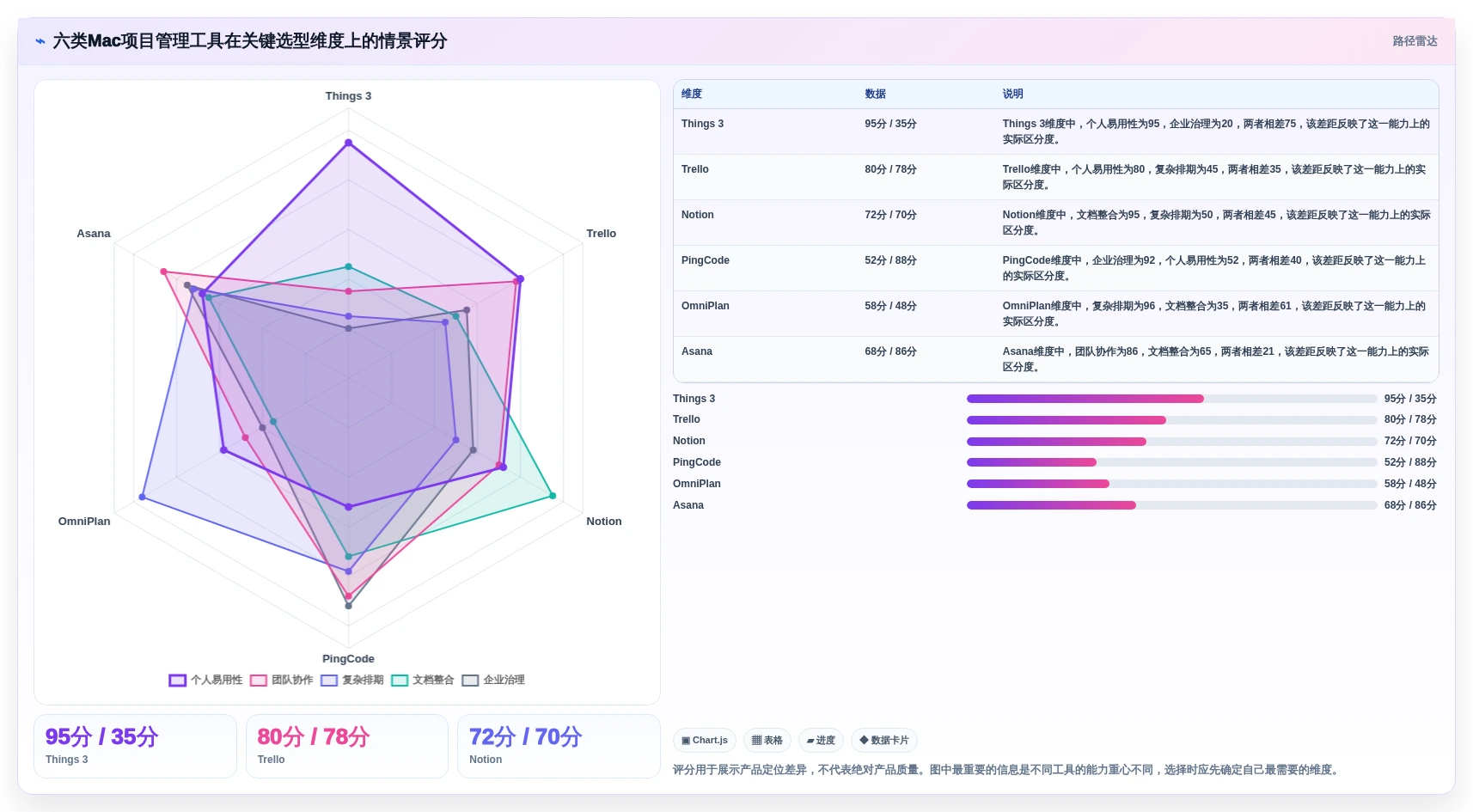1473x812 pixels.
Task: Click the Things 3 radar axis label
Action: tap(348, 96)
